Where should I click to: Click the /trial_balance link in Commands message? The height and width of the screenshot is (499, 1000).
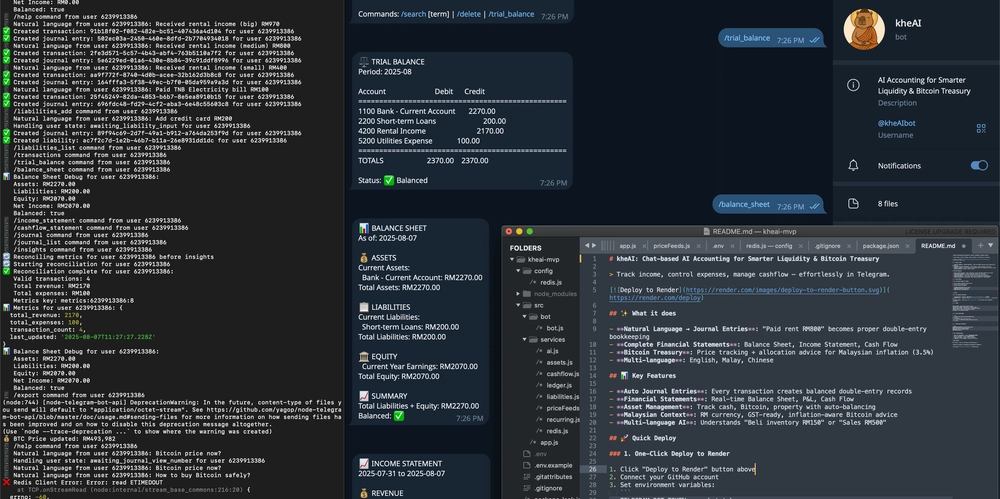[511, 14]
